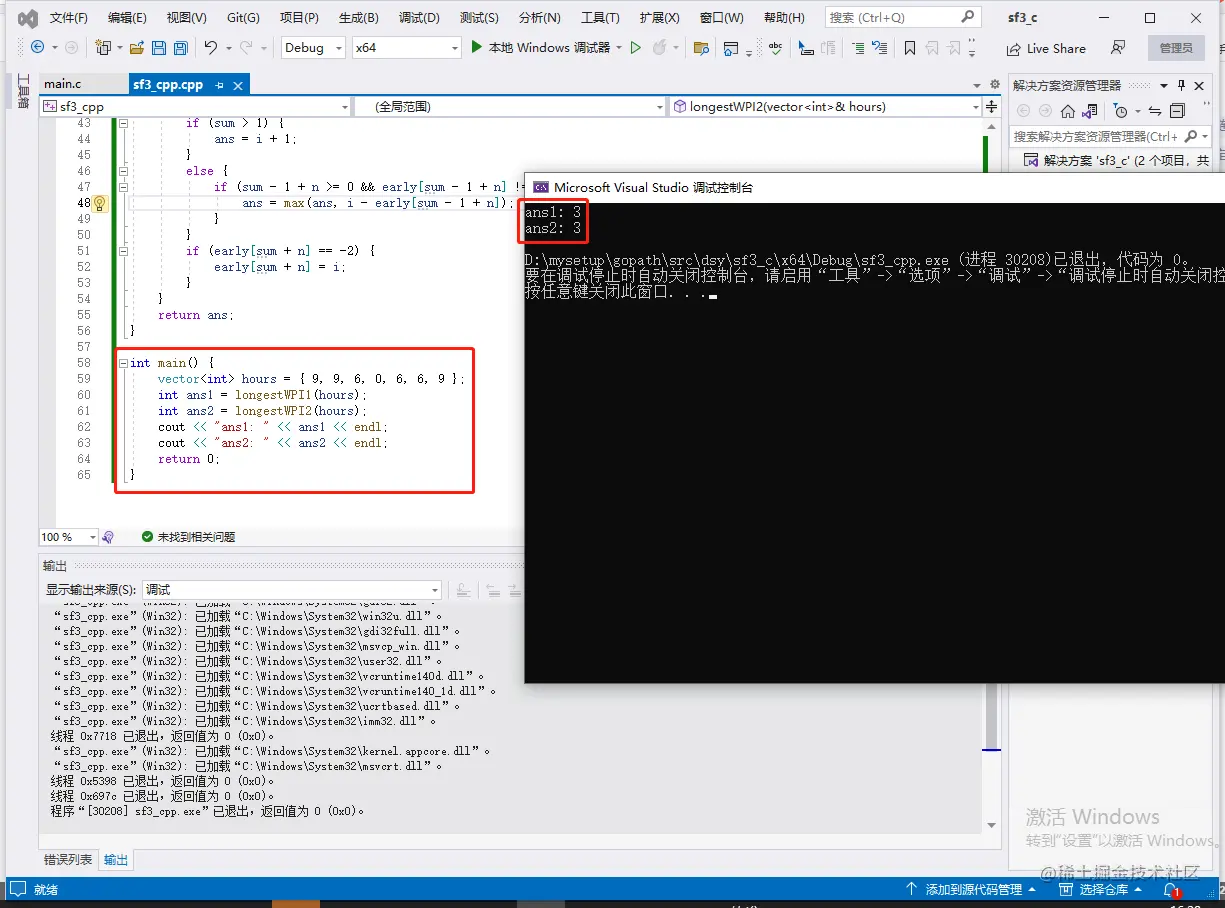Click 管理员 button

click(x=1176, y=48)
